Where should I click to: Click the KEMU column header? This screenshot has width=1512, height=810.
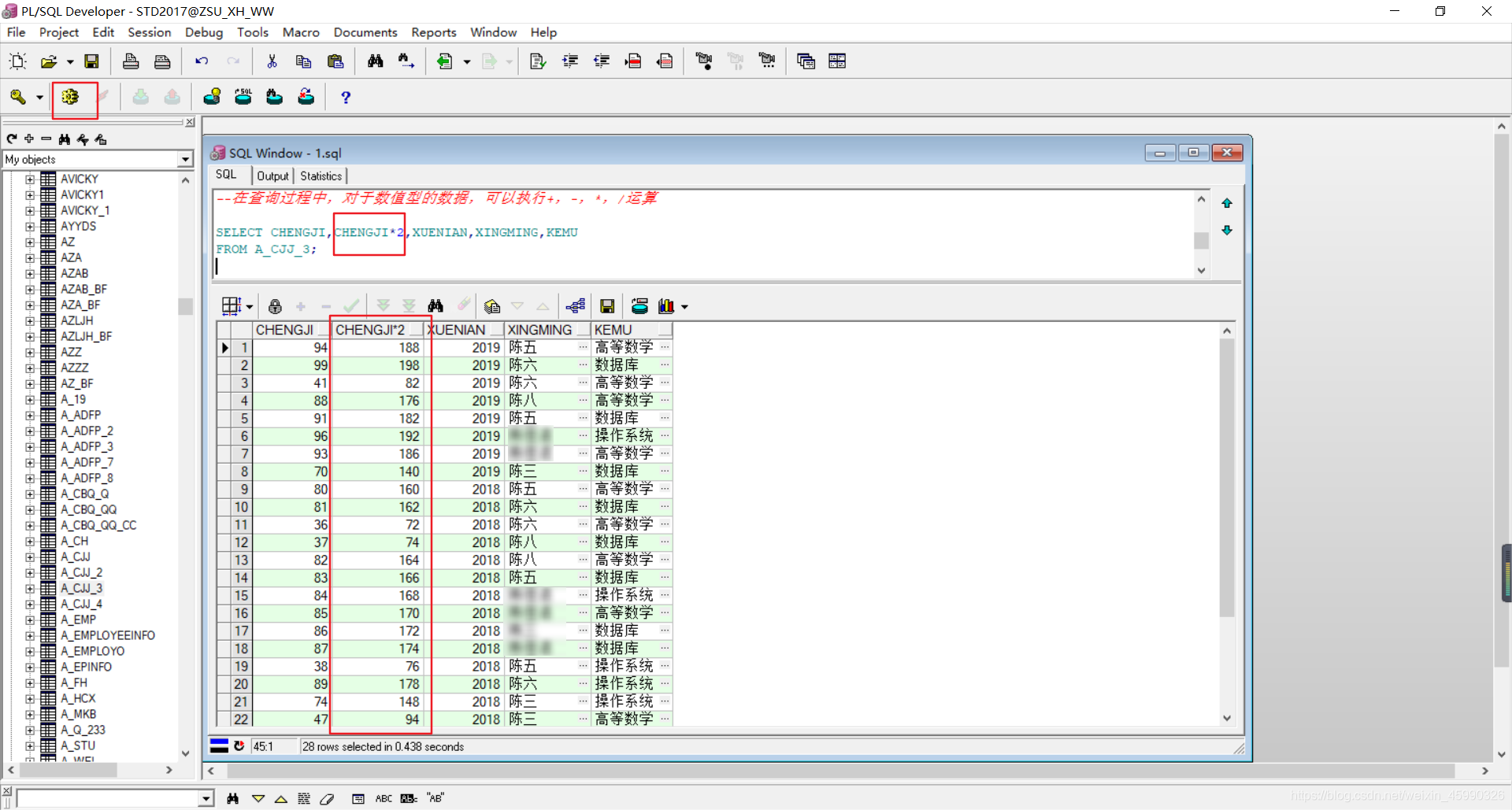click(632, 330)
